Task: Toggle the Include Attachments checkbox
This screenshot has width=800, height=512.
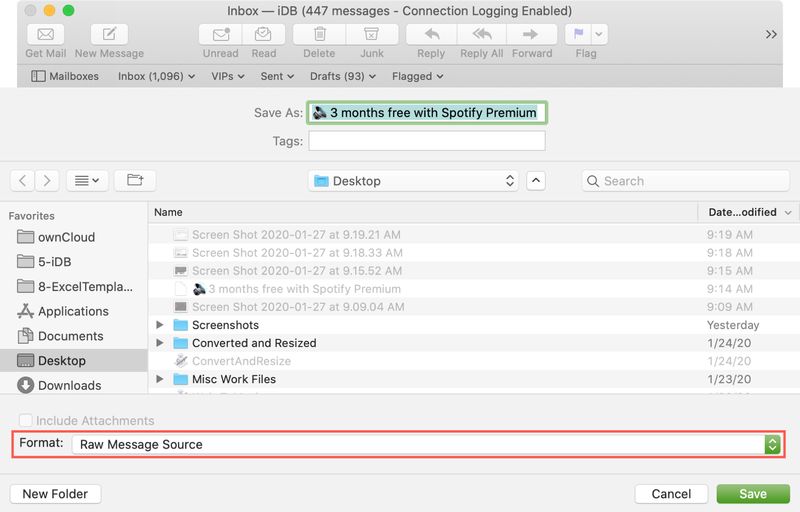Action: click(x=25, y=420)
